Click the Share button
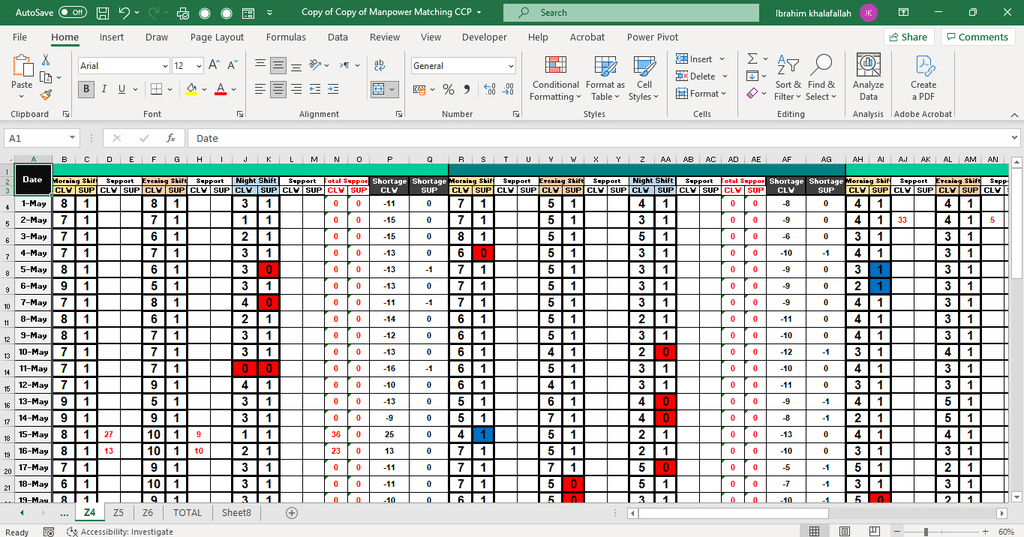This screenshot has height=537, width=1024. pos(908,37)
